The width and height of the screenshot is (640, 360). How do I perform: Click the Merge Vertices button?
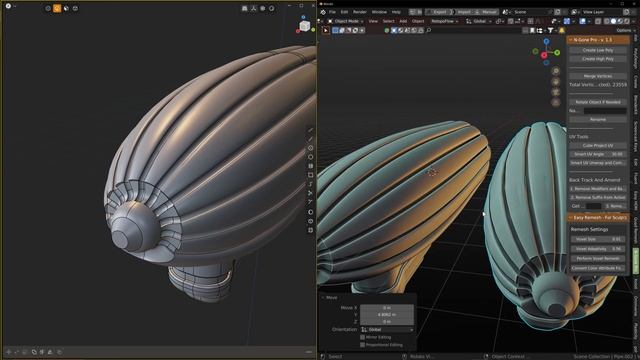598,76
